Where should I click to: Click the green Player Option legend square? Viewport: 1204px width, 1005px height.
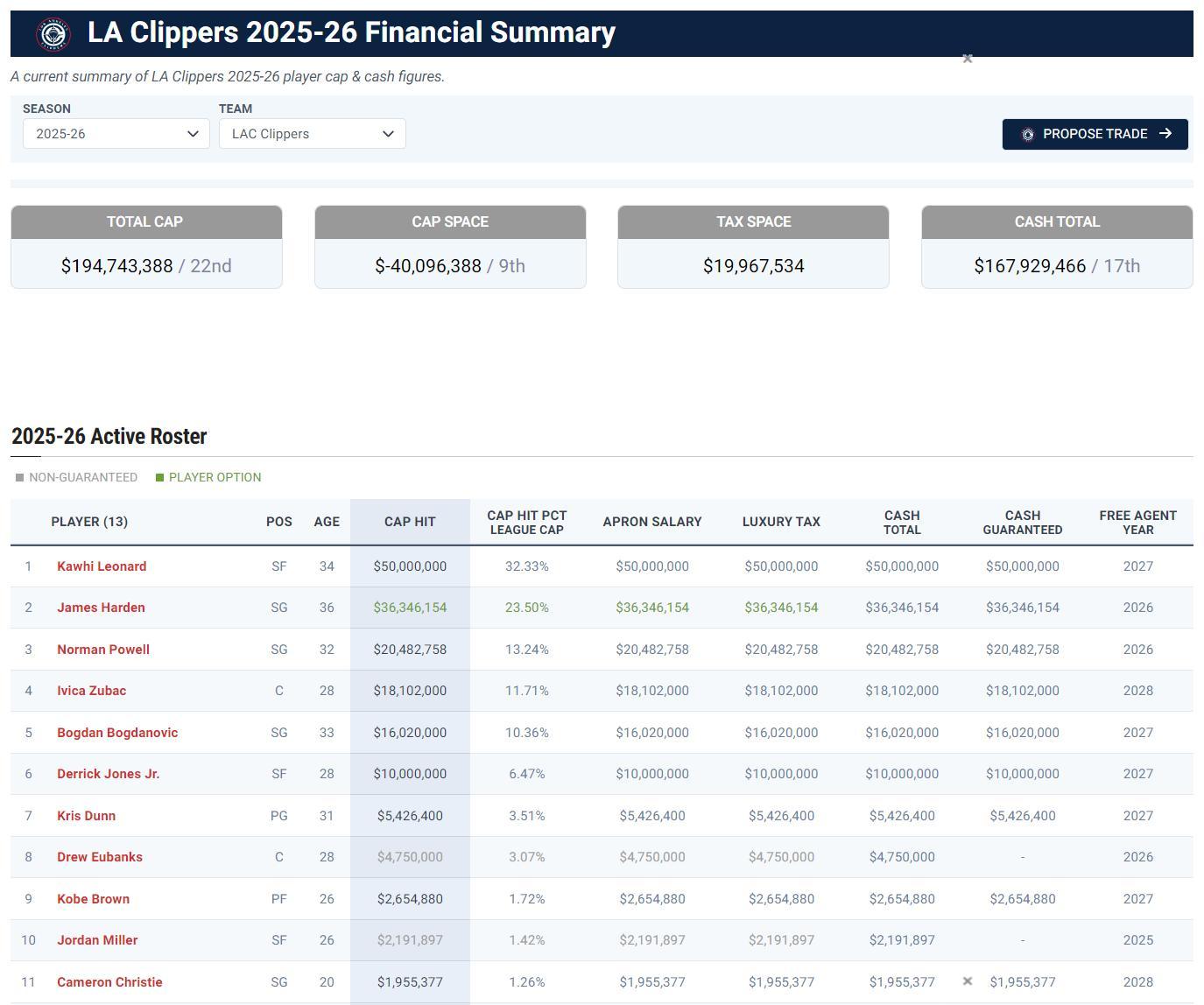[x=159, y=478]
